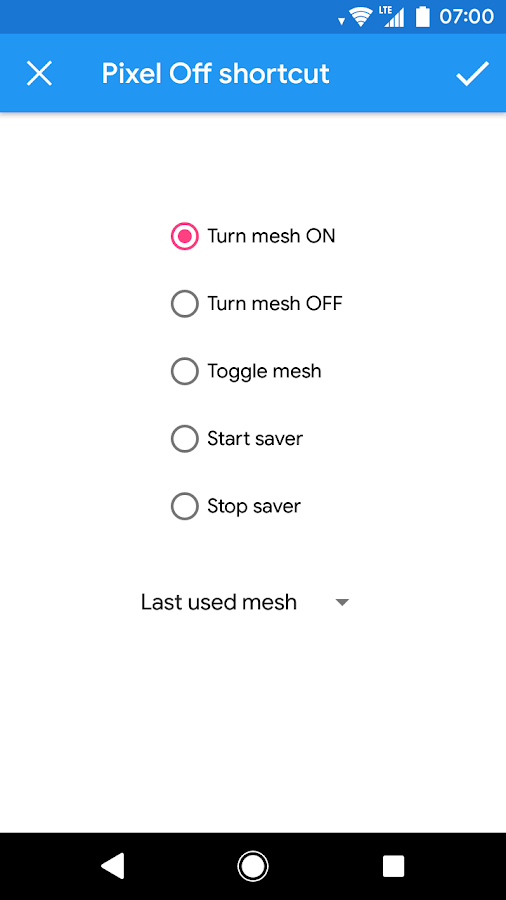Select the Turn mesh OFF radio button
Screen dimensions: 506x900
[185, 304]
